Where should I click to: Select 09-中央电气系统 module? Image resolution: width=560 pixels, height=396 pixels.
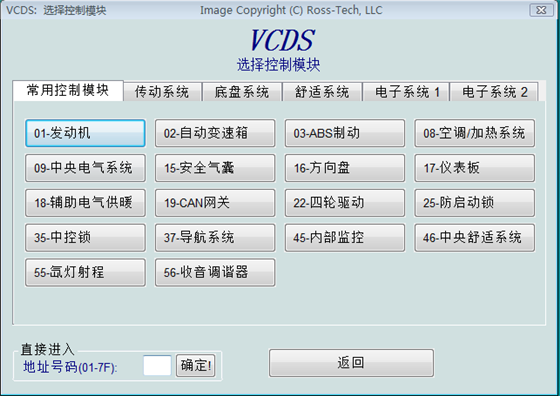pos(85,168)
